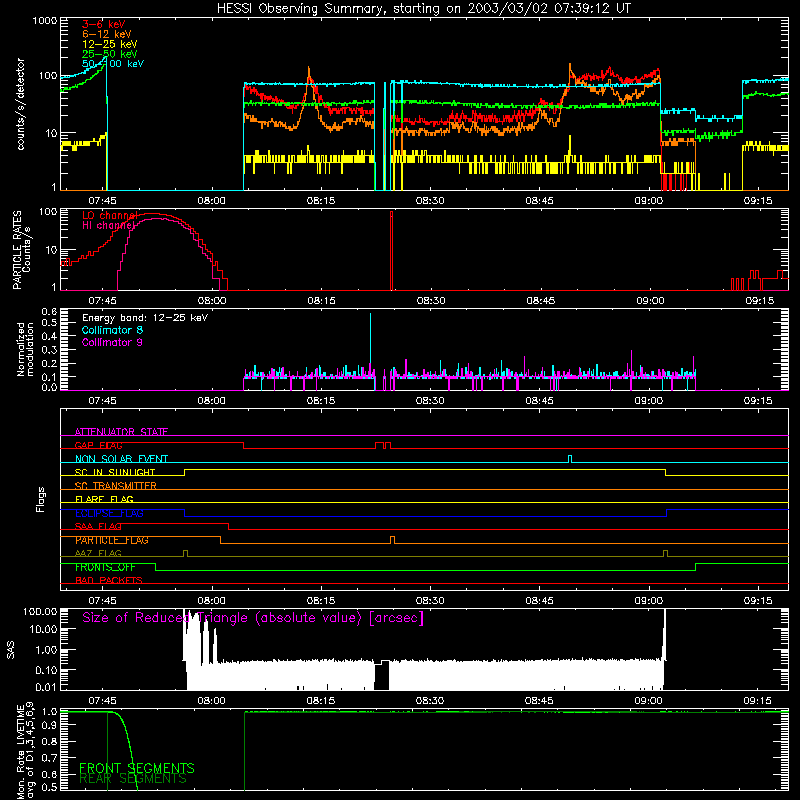The height and width of the screenshot is (800, 800).
Task: Click the SC_IN_SUNLIGHT flag label
Action: pyautogui.click(x=115, y=472)
